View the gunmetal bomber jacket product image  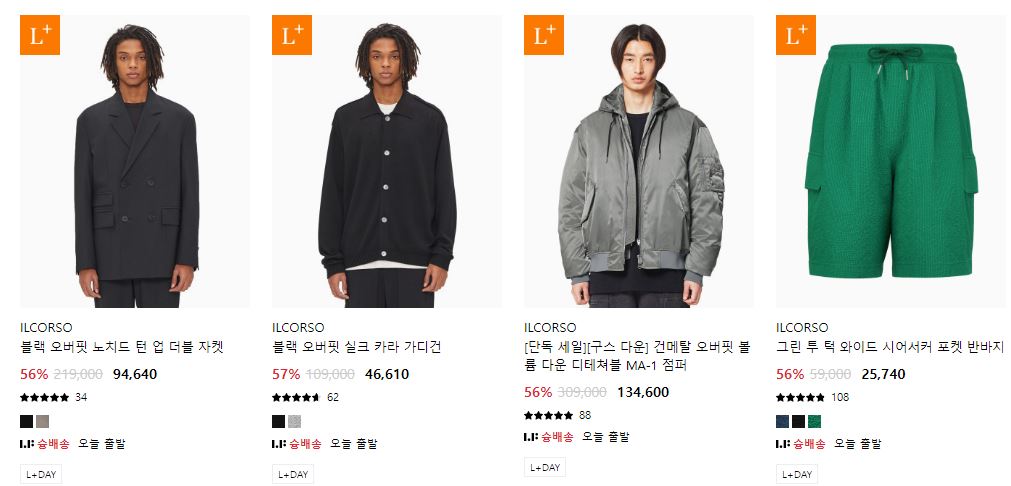[638, 161]
